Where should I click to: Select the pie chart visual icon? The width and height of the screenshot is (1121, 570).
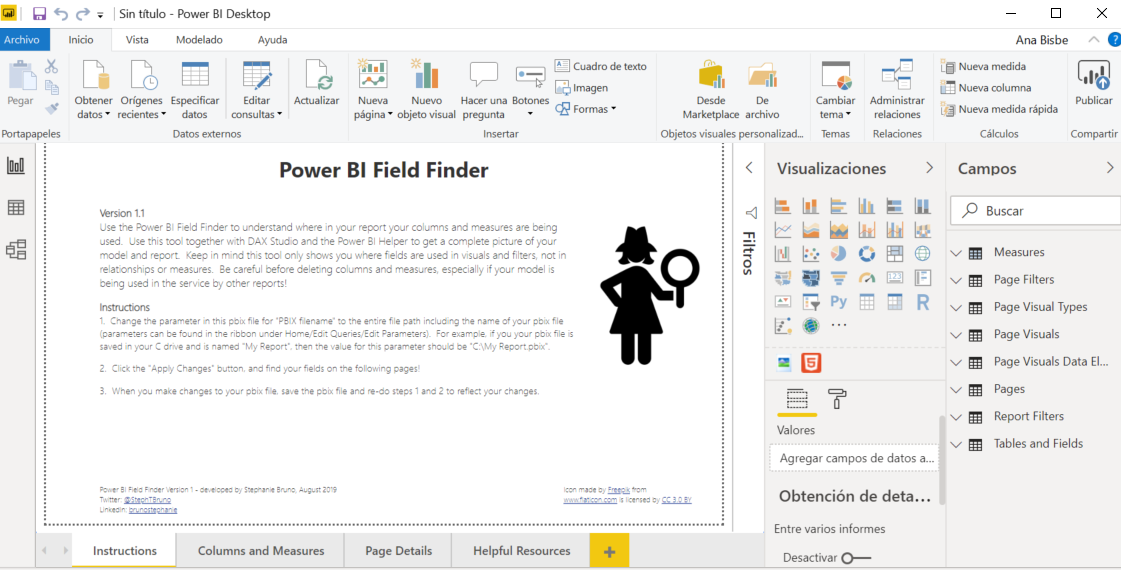click(x=839, y=253)
